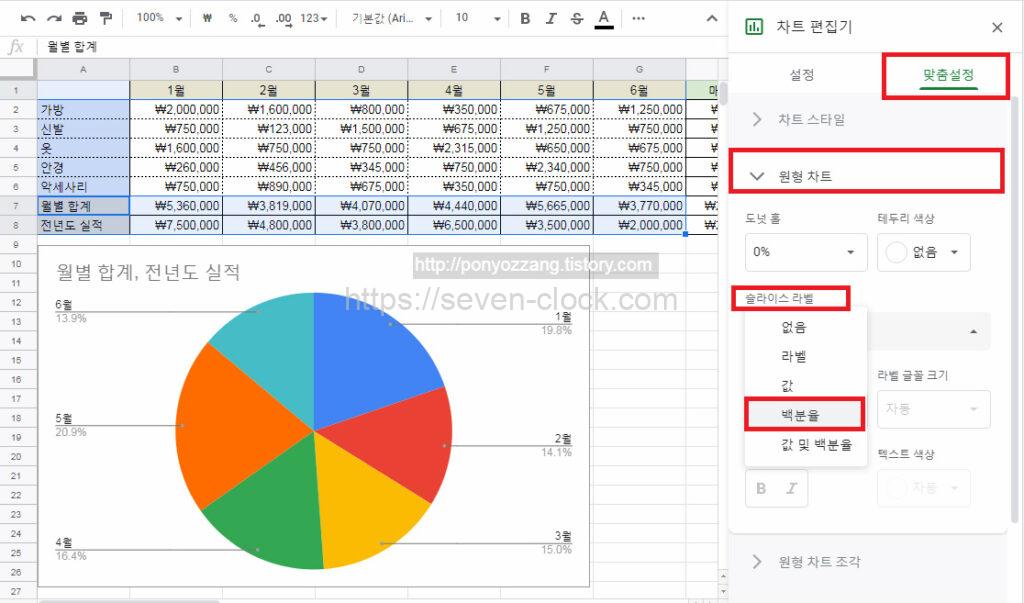The height and width of the screenshot is (603, 1024).
Task: Expand the 원형 차트 조각 section
Action: [818, 561]
